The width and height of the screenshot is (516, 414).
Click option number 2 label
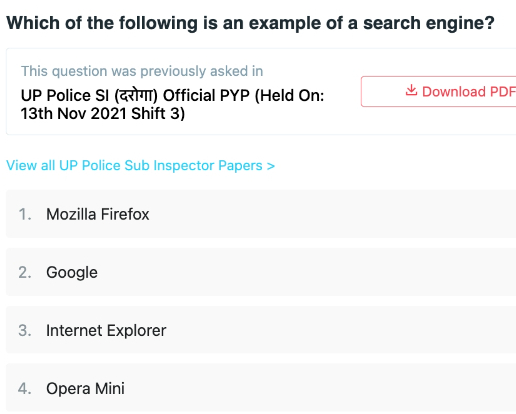point(25,272)
